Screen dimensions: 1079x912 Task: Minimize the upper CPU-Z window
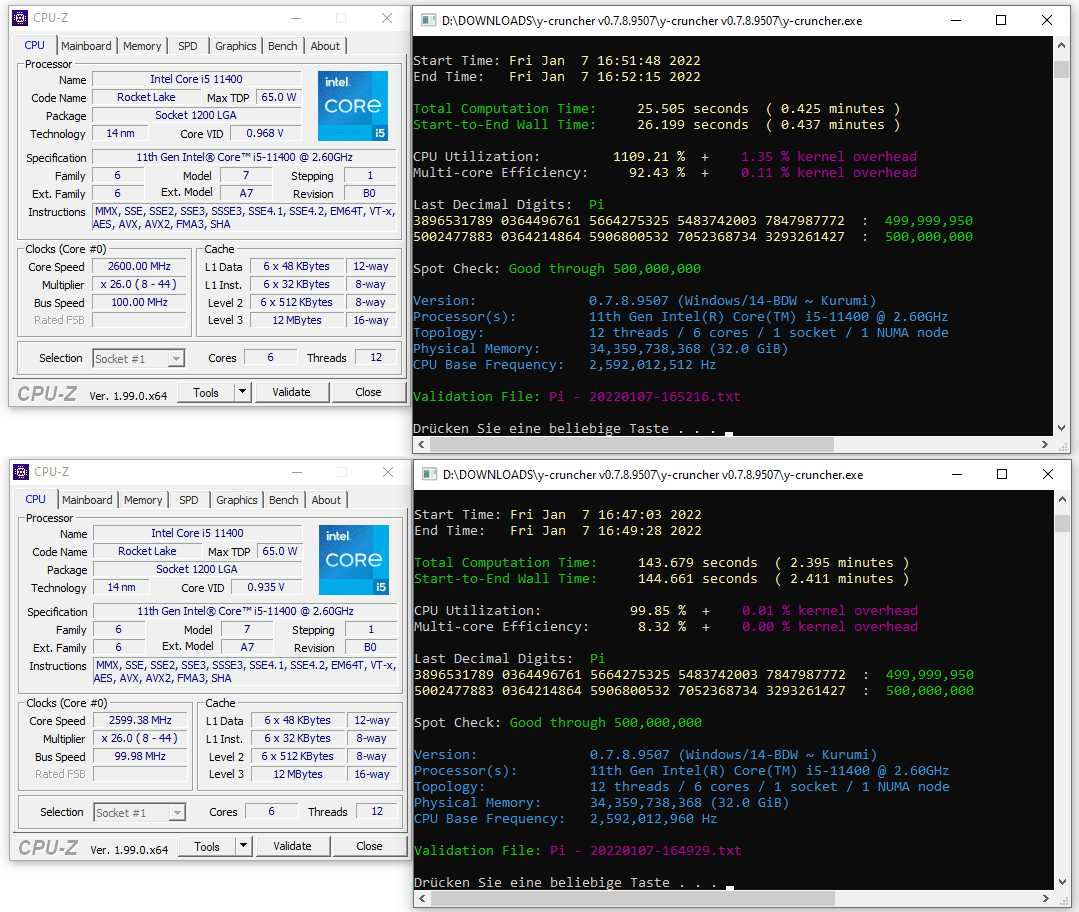(x=296, y=19)
